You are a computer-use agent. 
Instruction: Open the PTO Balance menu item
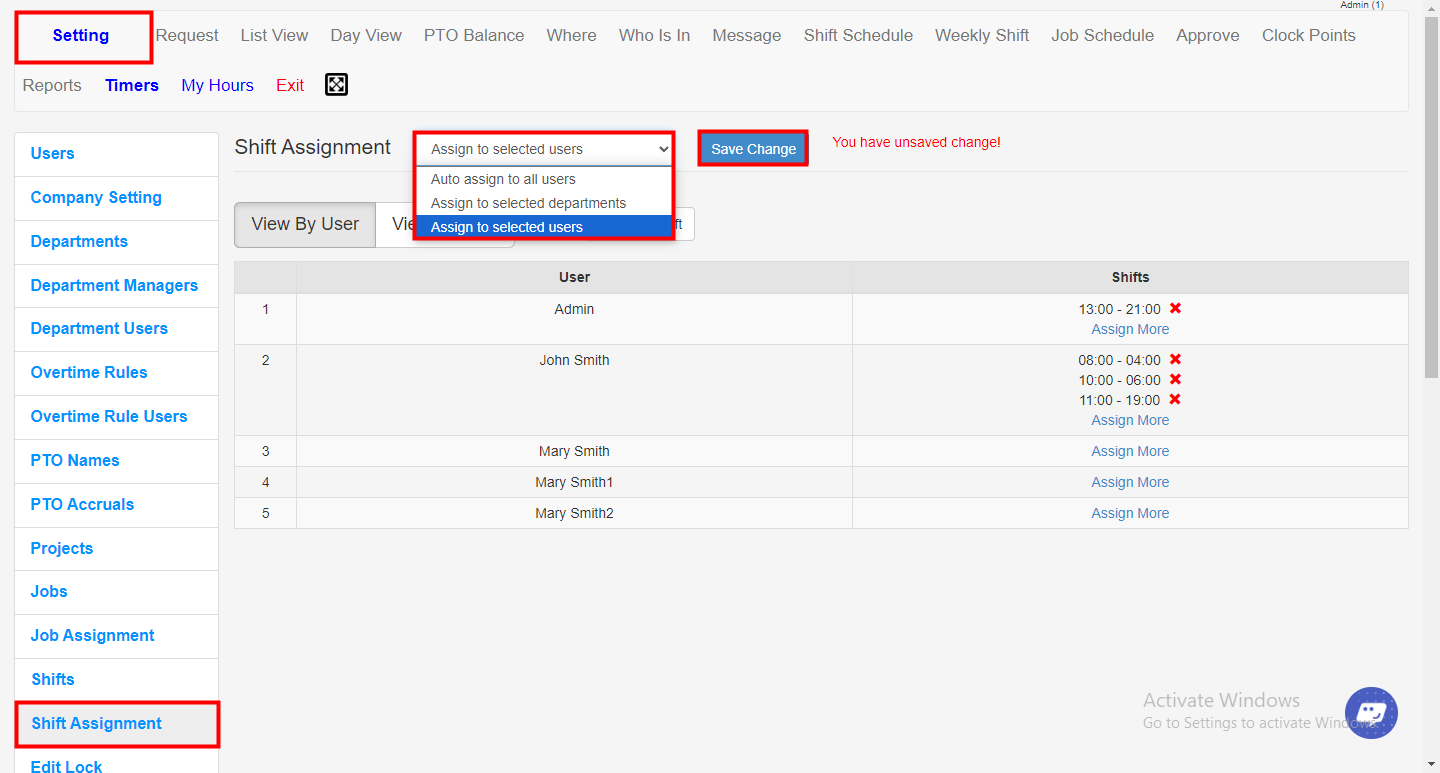point(474,35)
